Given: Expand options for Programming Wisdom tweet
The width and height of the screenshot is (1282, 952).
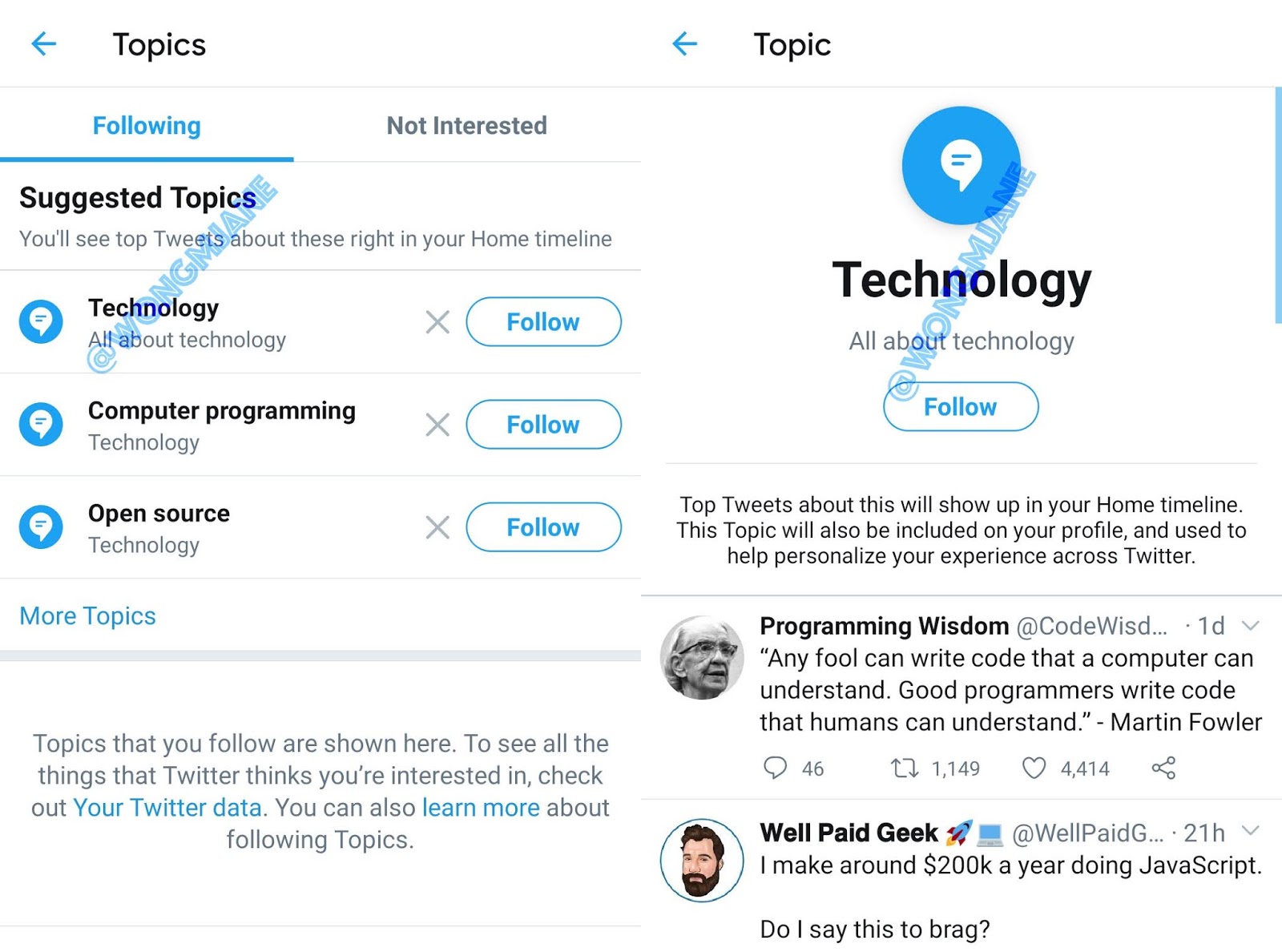Looking at the screenshot, I should click(x=1250, y=625).
